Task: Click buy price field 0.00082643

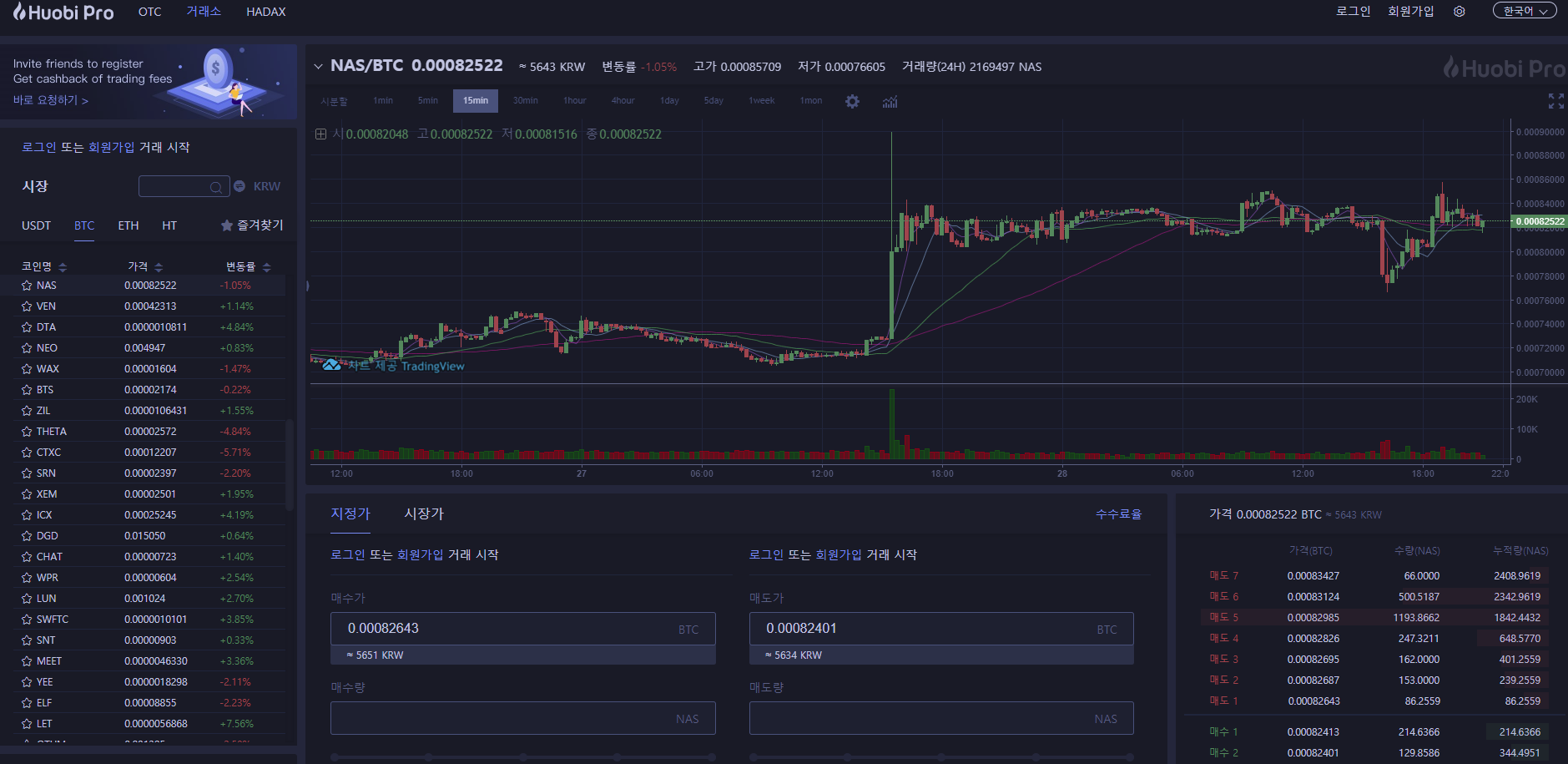Action: tap(523, 629)
